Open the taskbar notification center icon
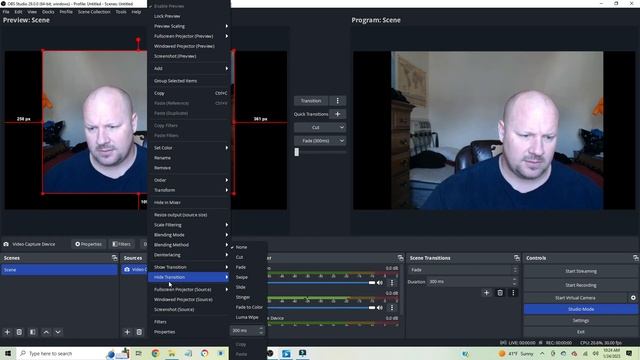The height and width of the screenshot is (360, 640). (629, 353)
